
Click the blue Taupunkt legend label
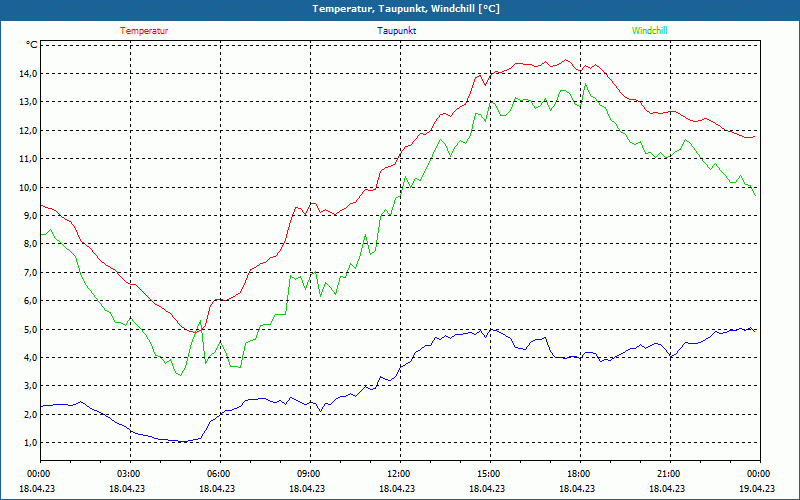tap(396, 31)
